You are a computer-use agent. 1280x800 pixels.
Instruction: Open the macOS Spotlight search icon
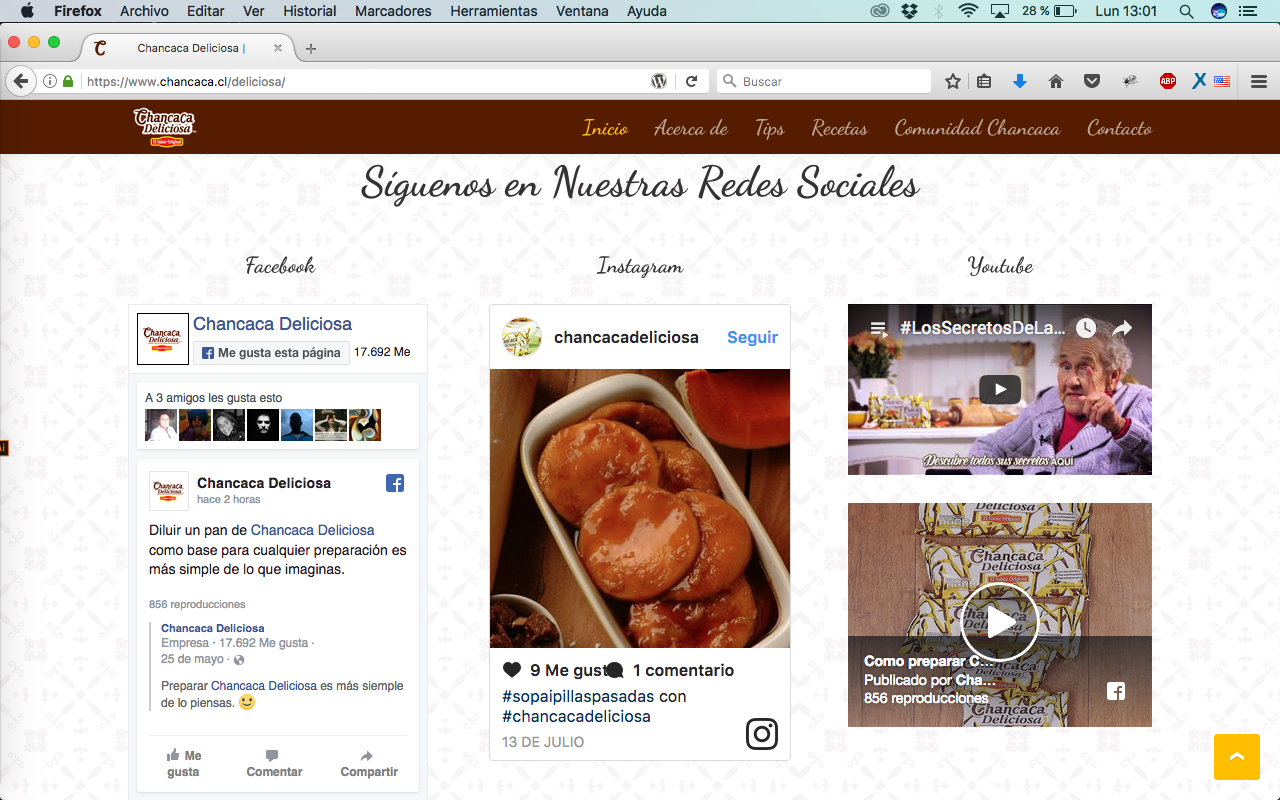(1186, 11)
